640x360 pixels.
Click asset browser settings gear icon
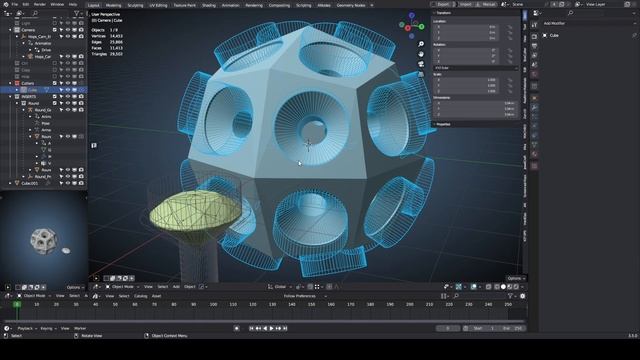click(522, 296)
